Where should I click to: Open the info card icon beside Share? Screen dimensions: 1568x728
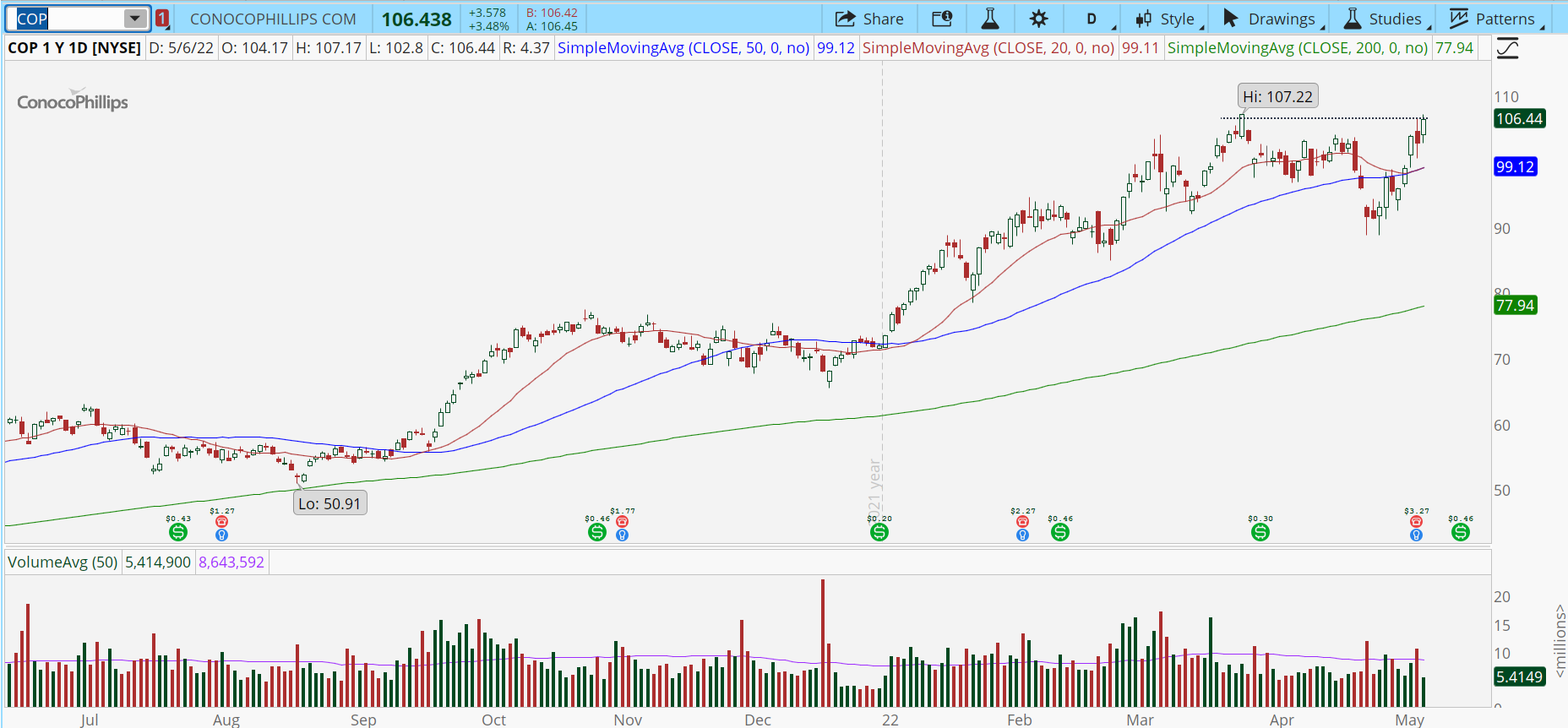click(942, 19)
